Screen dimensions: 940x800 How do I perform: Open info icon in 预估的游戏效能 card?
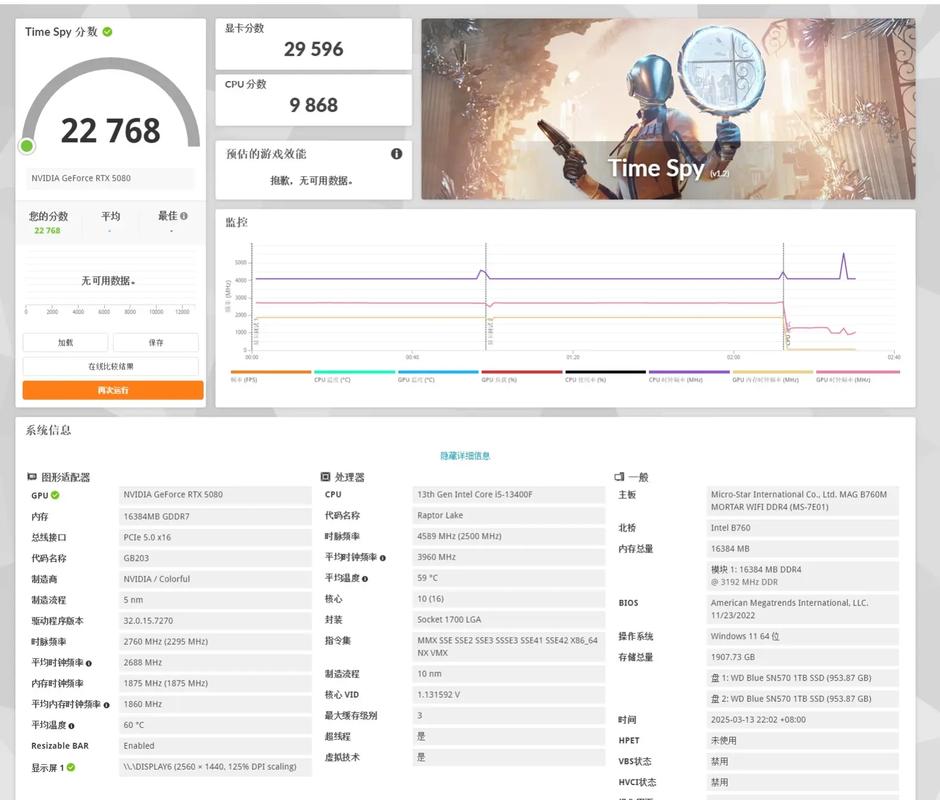pyautogui.click(x=396, y=154)
